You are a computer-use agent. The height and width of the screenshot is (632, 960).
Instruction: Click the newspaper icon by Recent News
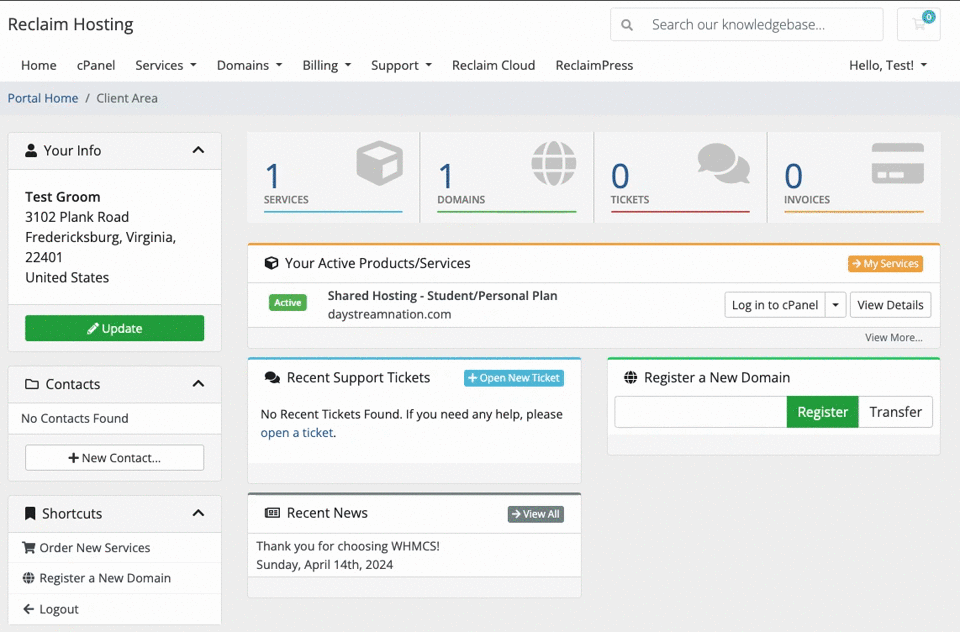(x=272, y=513)
